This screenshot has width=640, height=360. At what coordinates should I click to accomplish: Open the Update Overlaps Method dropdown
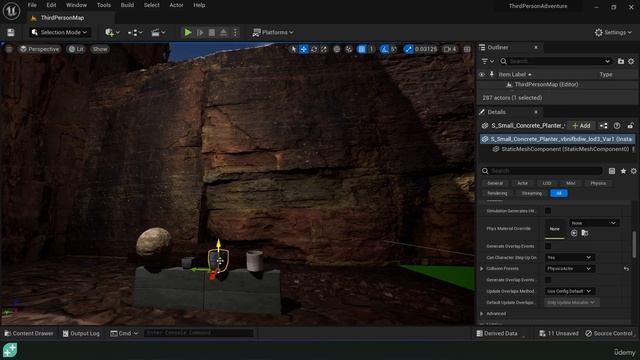(569, 291)
